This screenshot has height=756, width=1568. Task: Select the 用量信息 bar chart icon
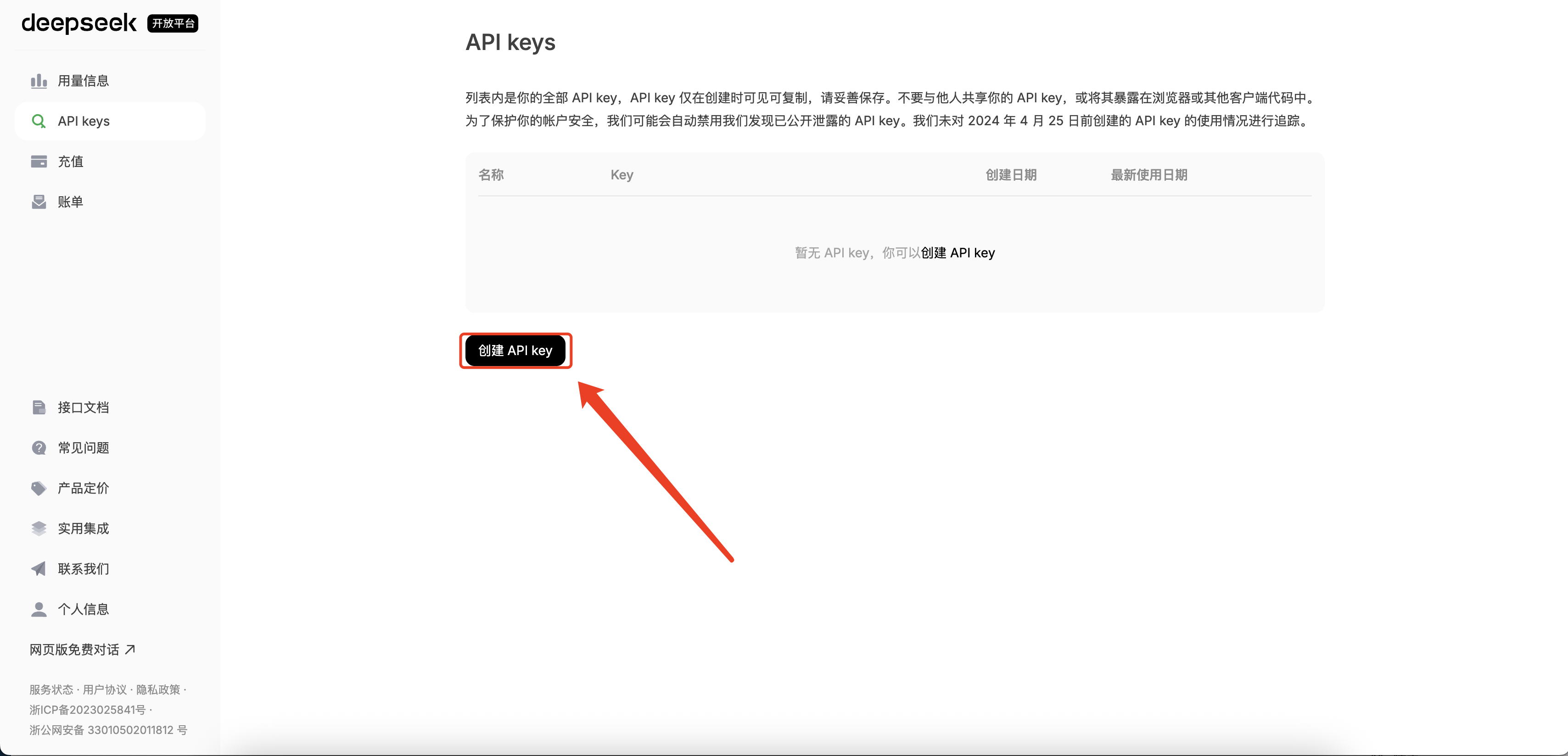(39, 80)
